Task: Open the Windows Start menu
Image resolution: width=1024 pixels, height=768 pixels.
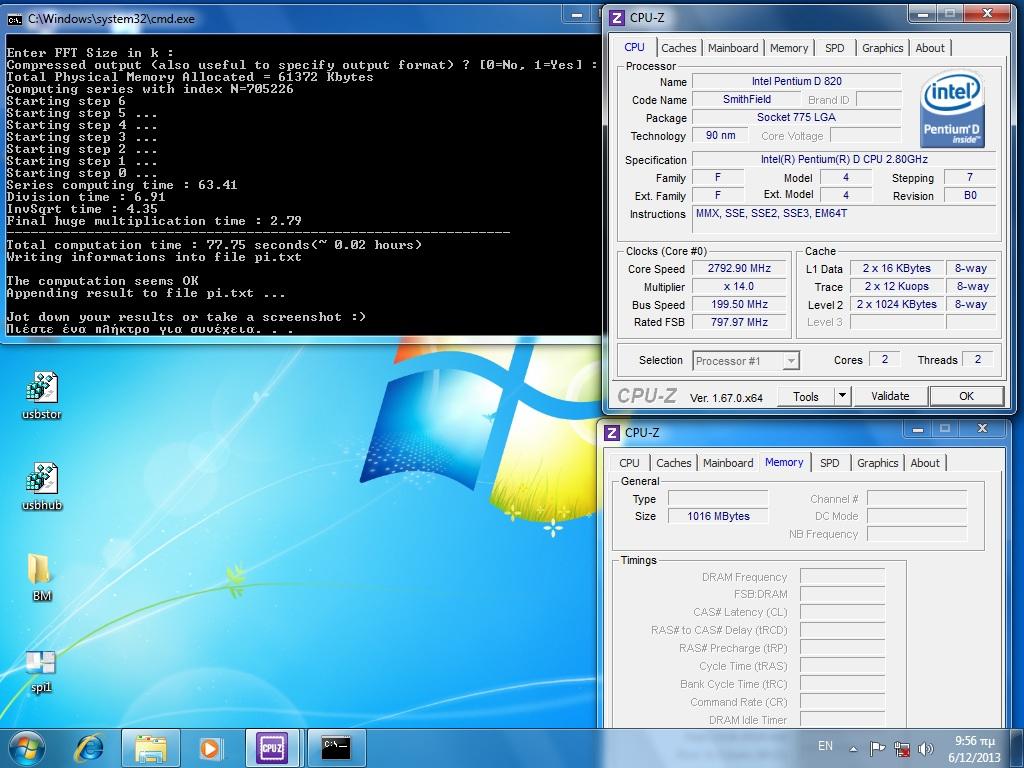Action: 26,747
